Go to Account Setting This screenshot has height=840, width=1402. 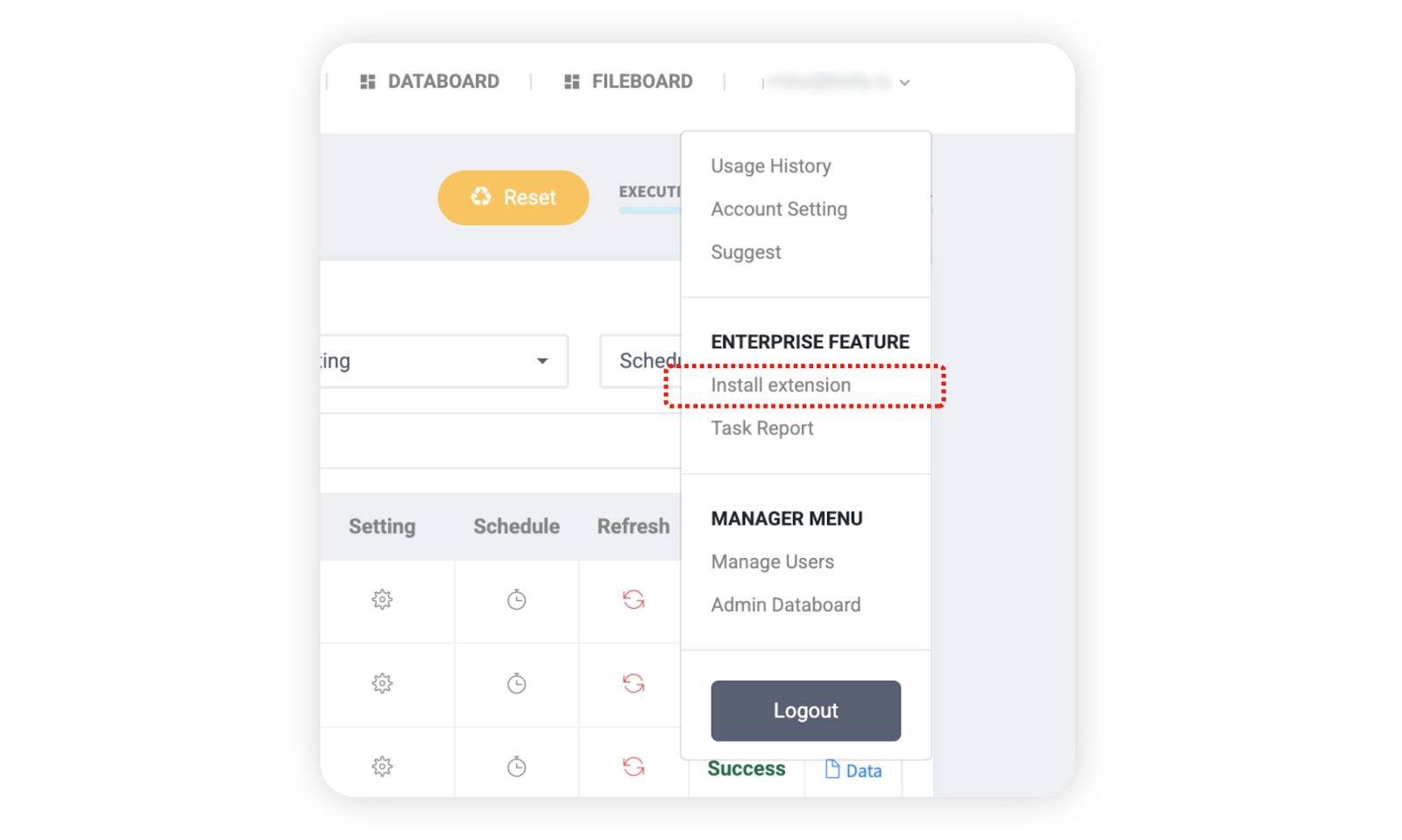coord(779,209)
